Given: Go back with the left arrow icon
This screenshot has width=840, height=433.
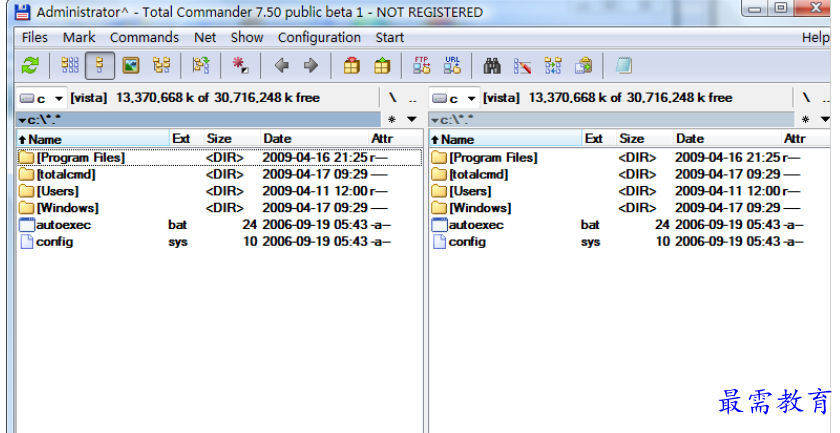Looking at the screenshot, I should point(281,66).
